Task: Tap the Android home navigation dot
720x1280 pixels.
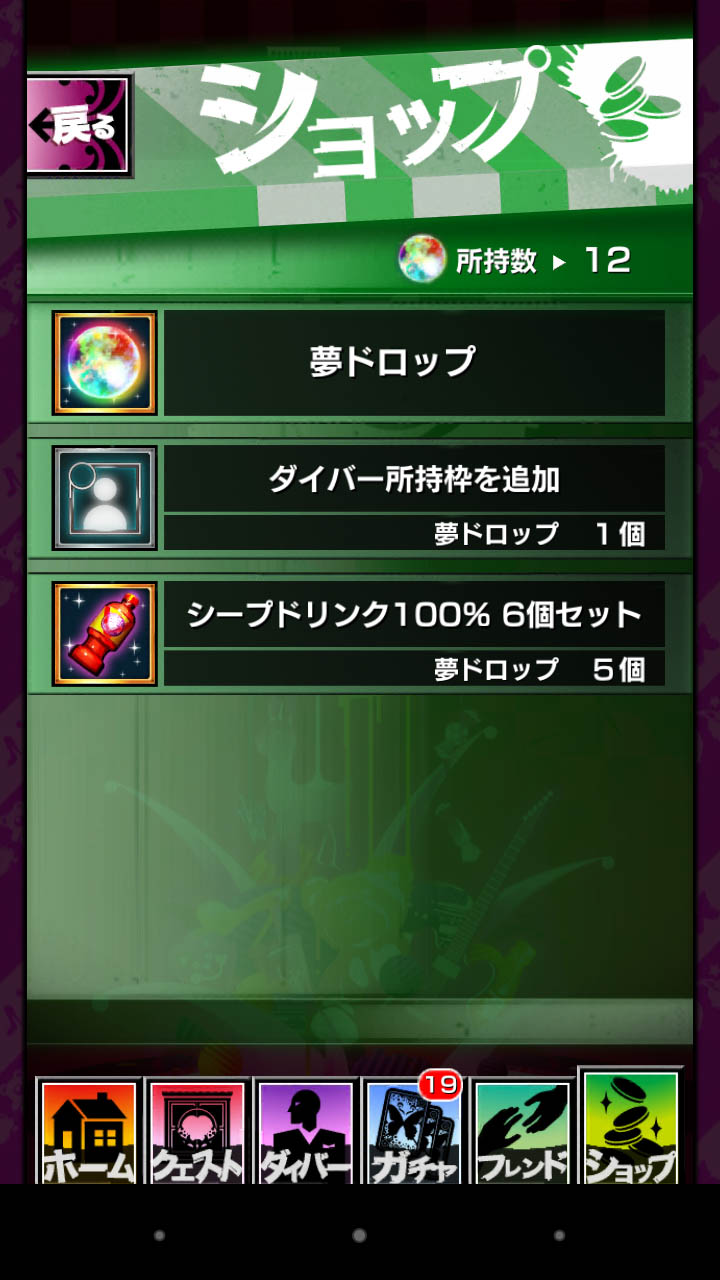Action: 359,1236
